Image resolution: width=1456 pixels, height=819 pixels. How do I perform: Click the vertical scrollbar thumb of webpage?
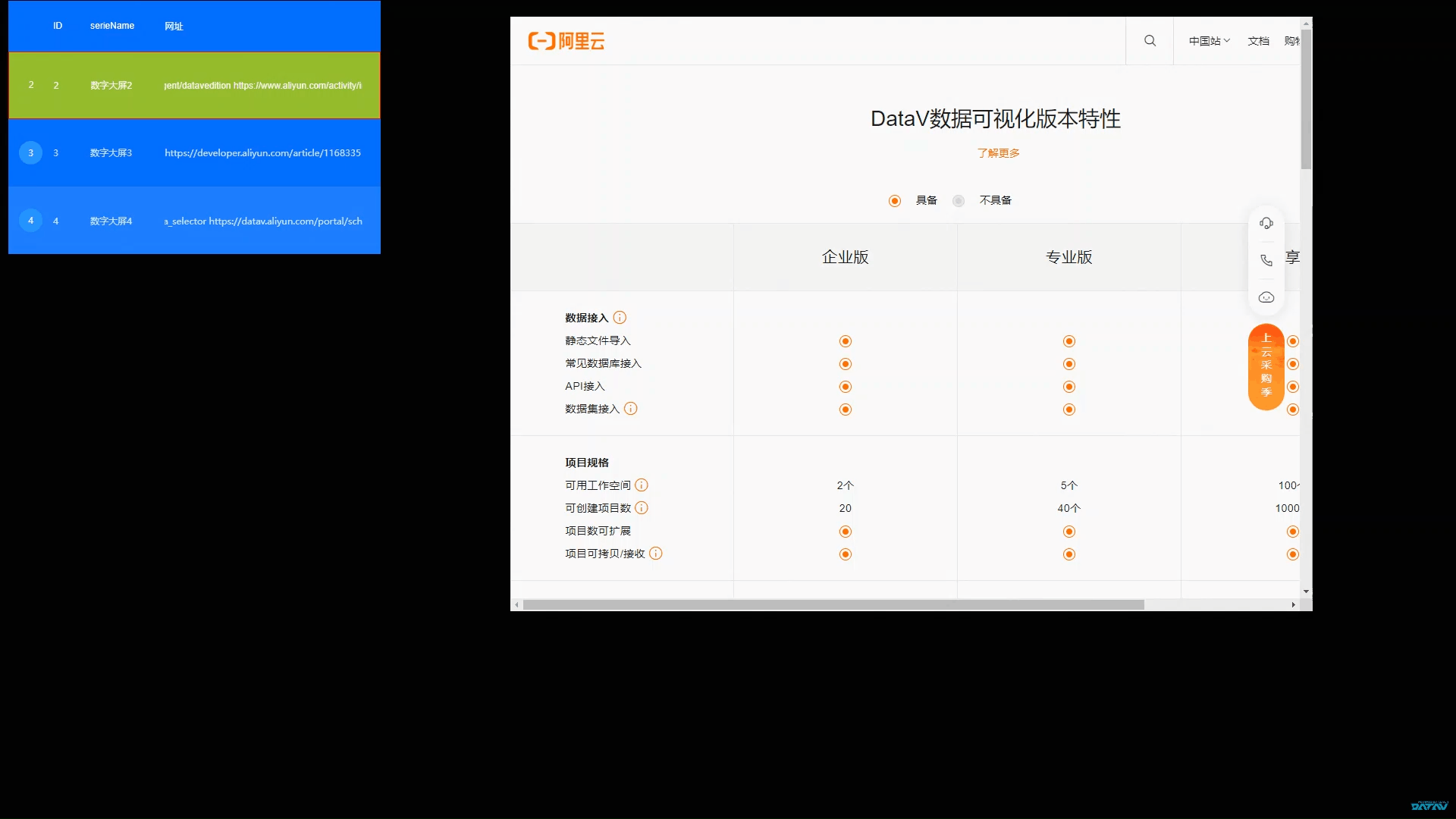(x=1306, y=99)
